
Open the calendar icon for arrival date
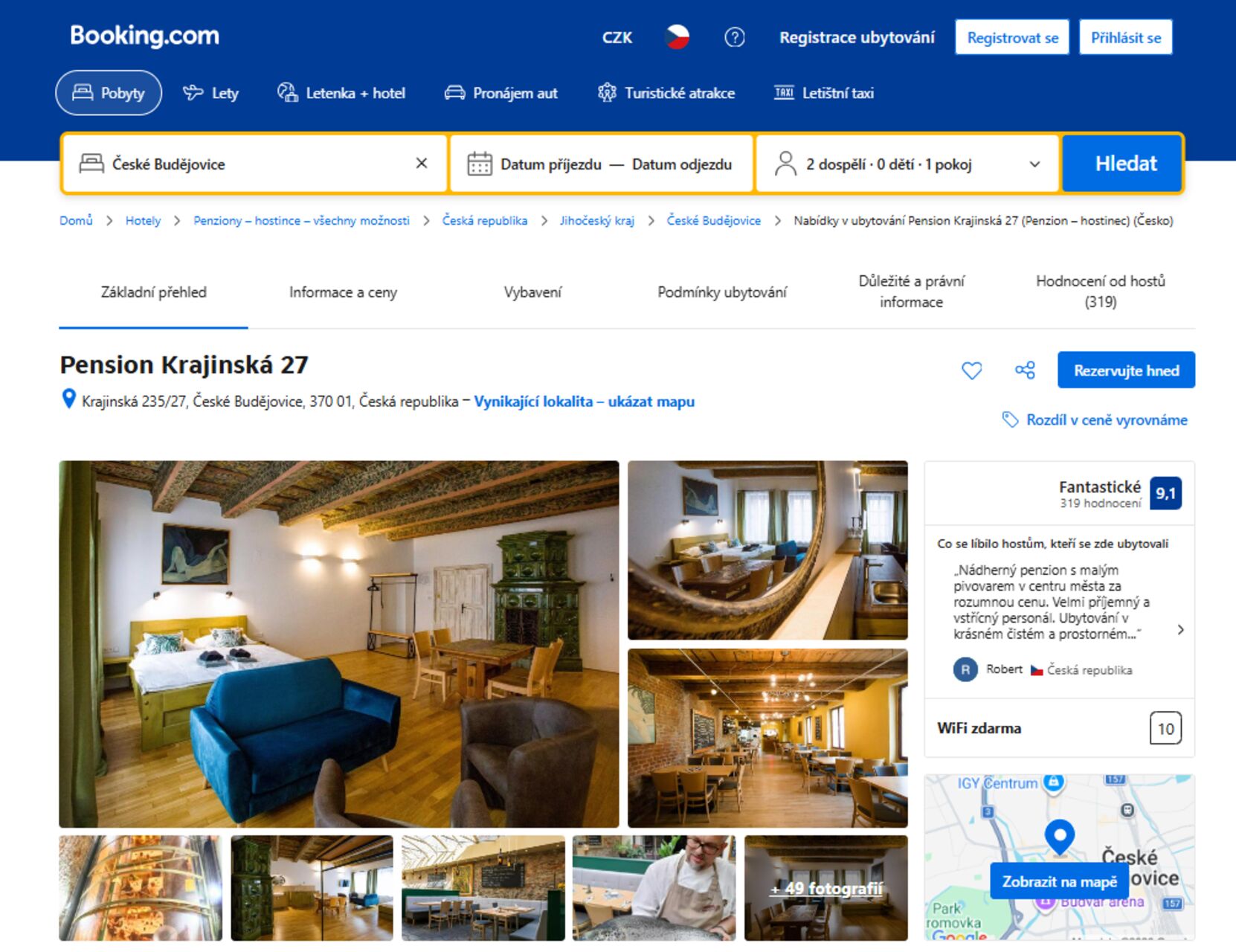[x=480, y=164]
